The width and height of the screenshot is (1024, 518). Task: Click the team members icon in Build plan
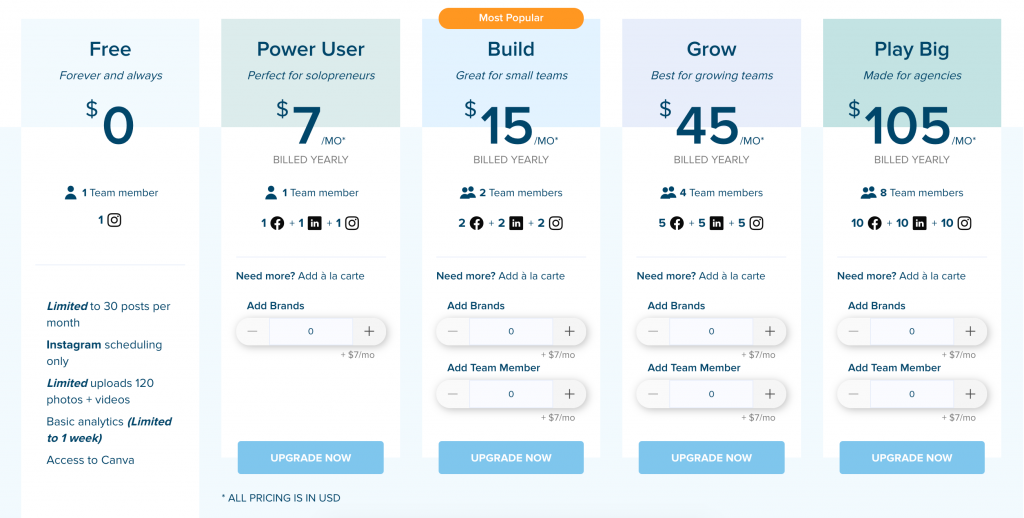tap(468, 193)
